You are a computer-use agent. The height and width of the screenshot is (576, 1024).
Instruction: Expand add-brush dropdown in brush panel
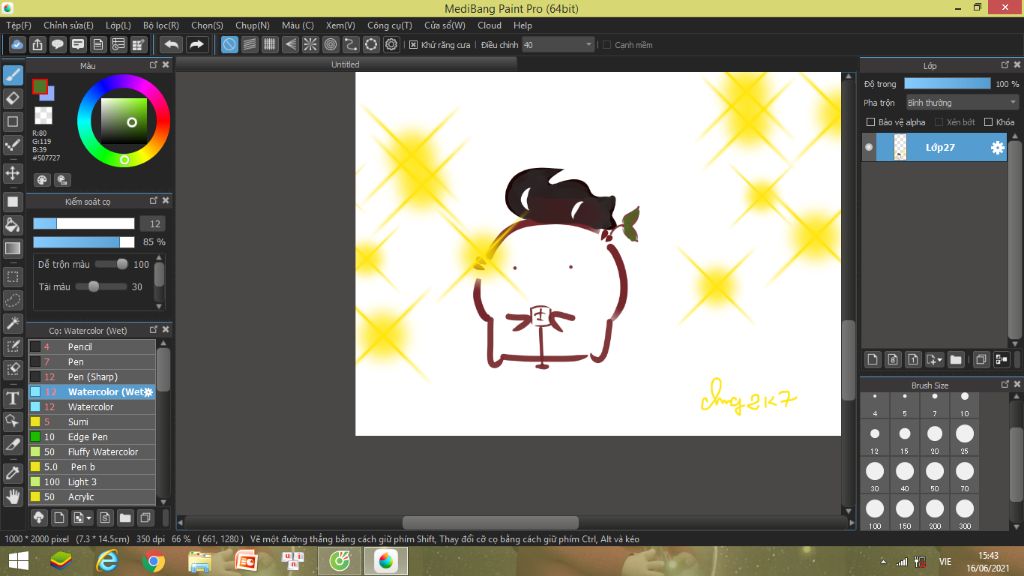(x=82, y=518)
